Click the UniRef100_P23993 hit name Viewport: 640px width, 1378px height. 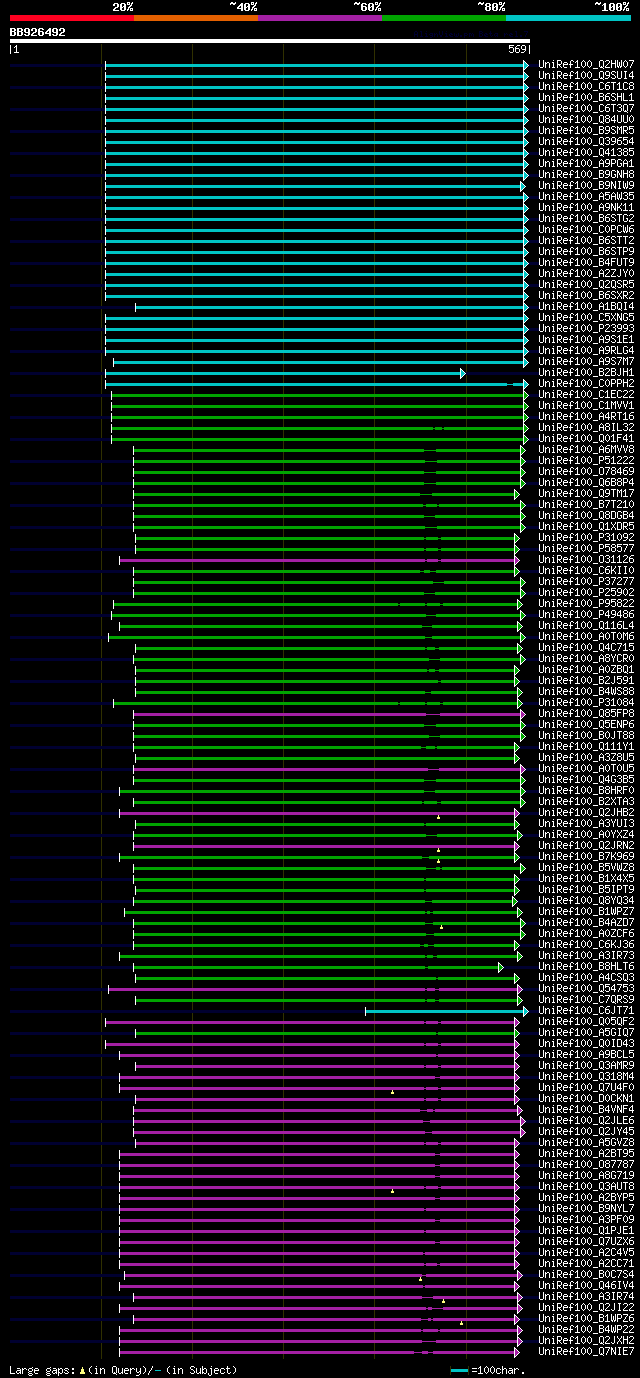coord(586,329)
